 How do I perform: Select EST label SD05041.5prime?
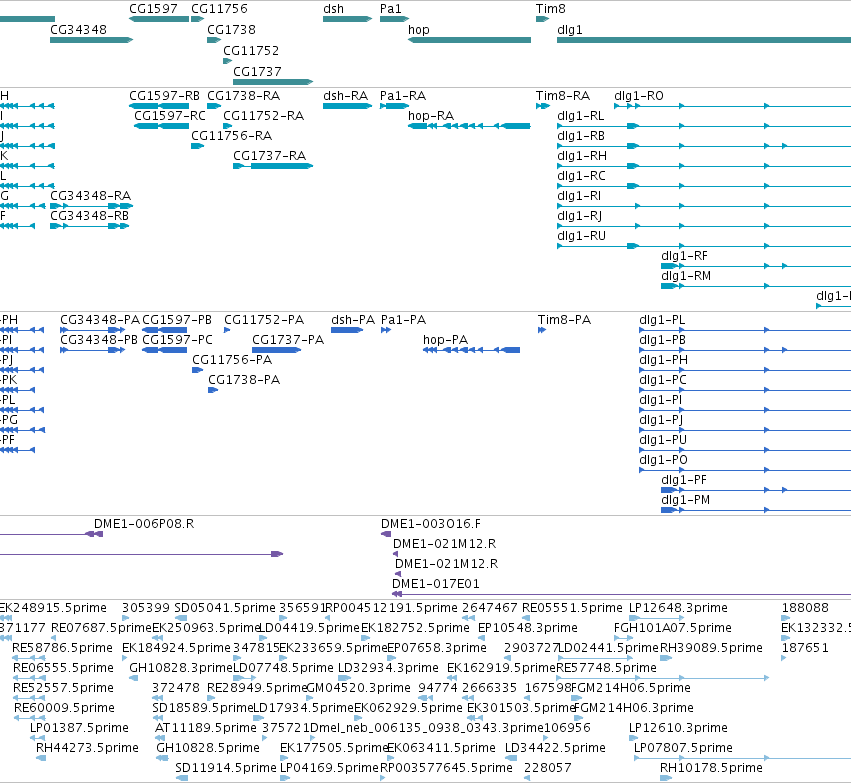coord(225,608)
